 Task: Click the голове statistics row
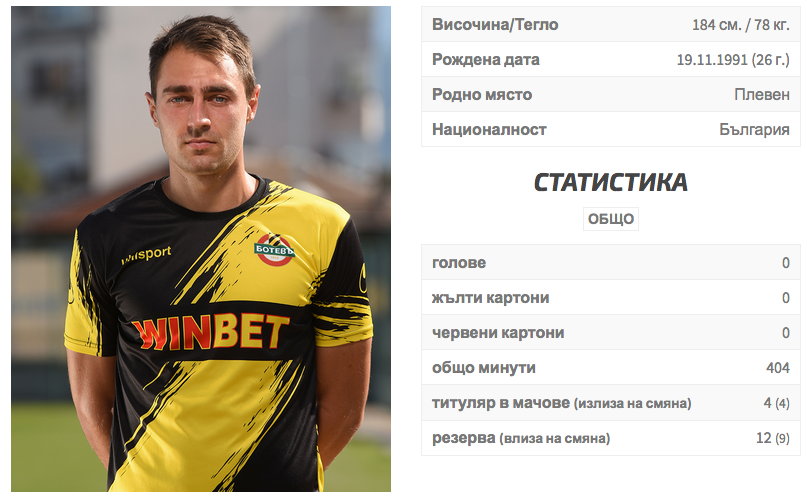[x=611, y=262]
